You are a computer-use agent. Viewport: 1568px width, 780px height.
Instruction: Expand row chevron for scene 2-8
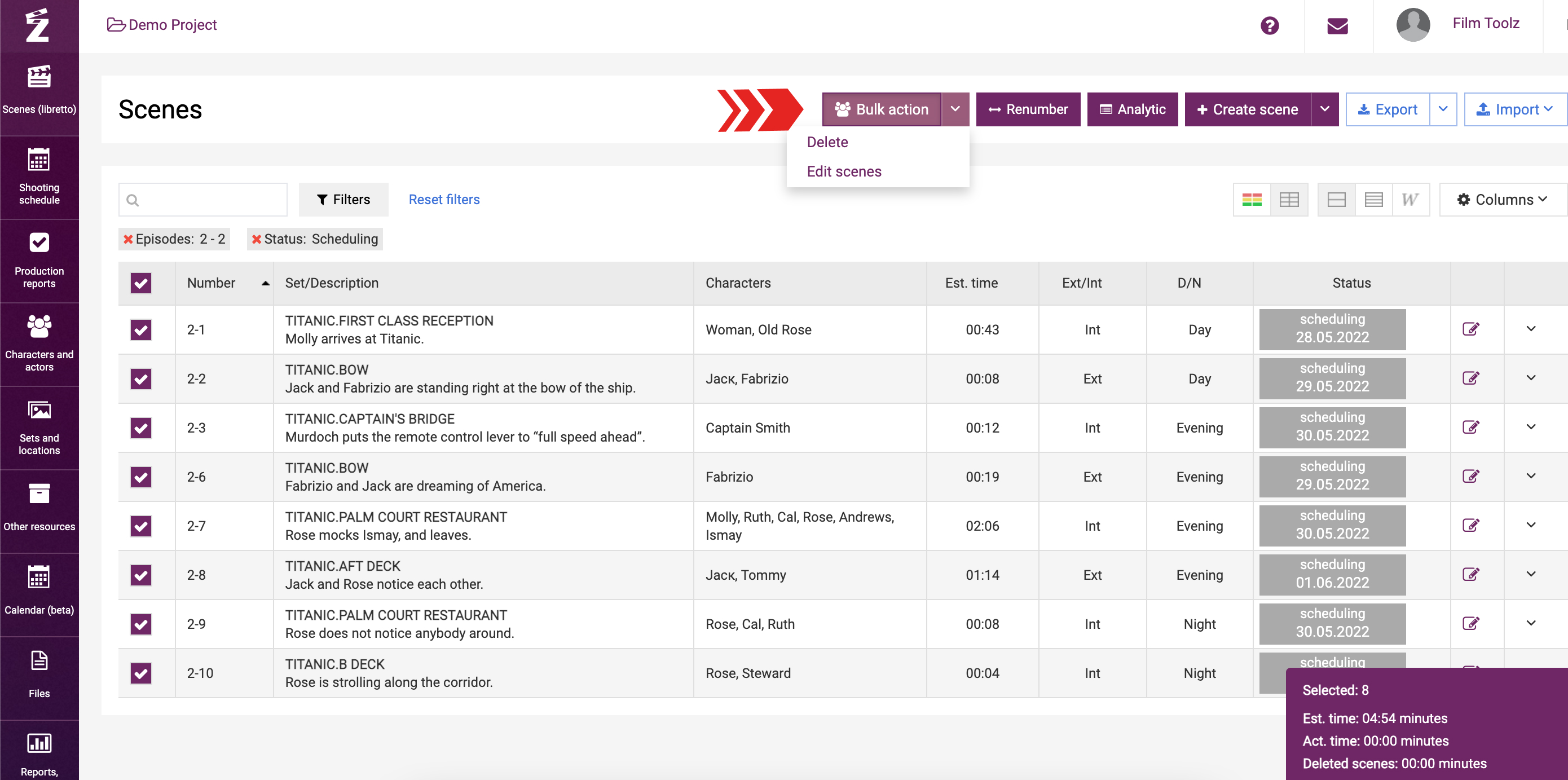1531,574
